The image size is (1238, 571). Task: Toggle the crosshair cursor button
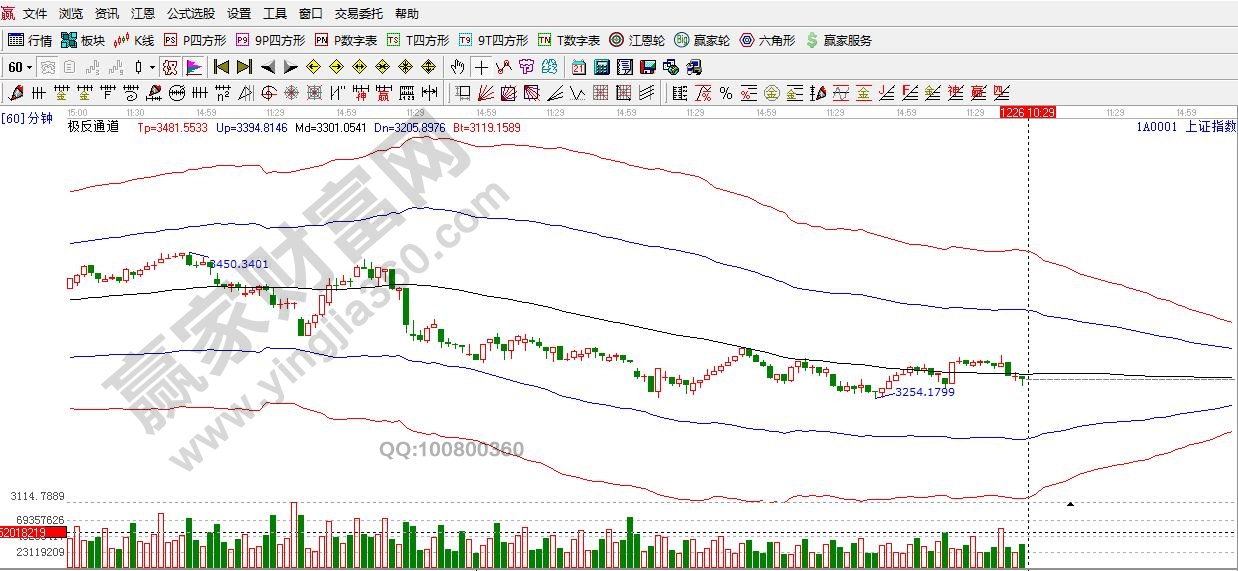(x=481, y=68)
